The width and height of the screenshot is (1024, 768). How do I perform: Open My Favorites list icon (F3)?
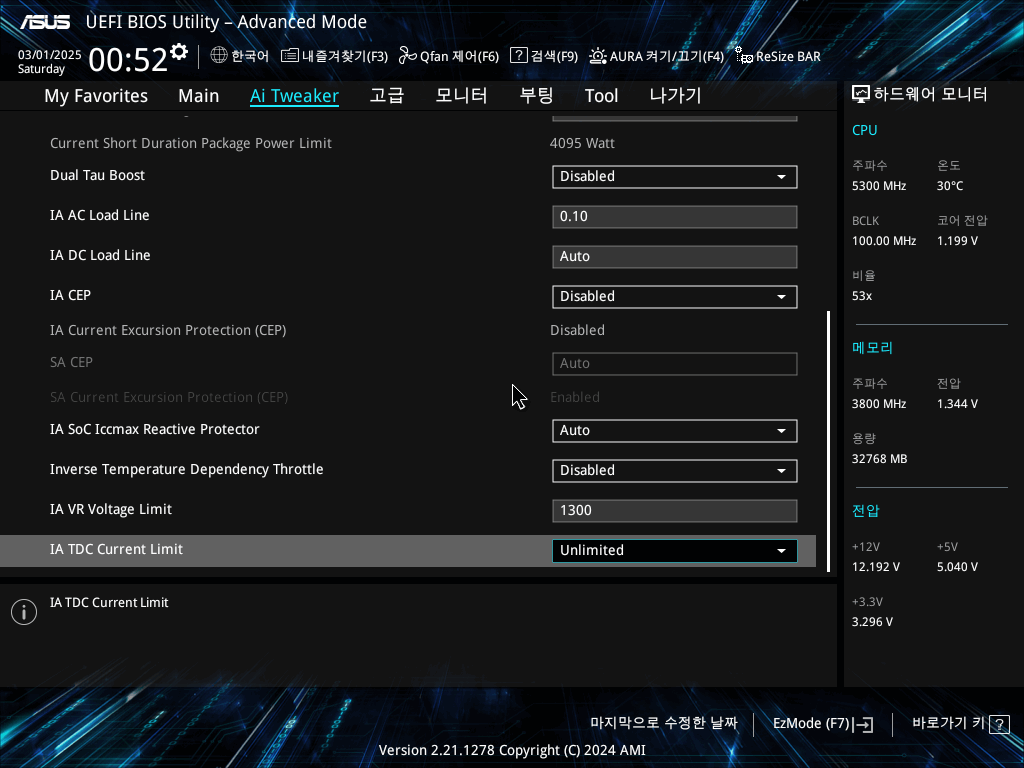[x=289, y=56]
